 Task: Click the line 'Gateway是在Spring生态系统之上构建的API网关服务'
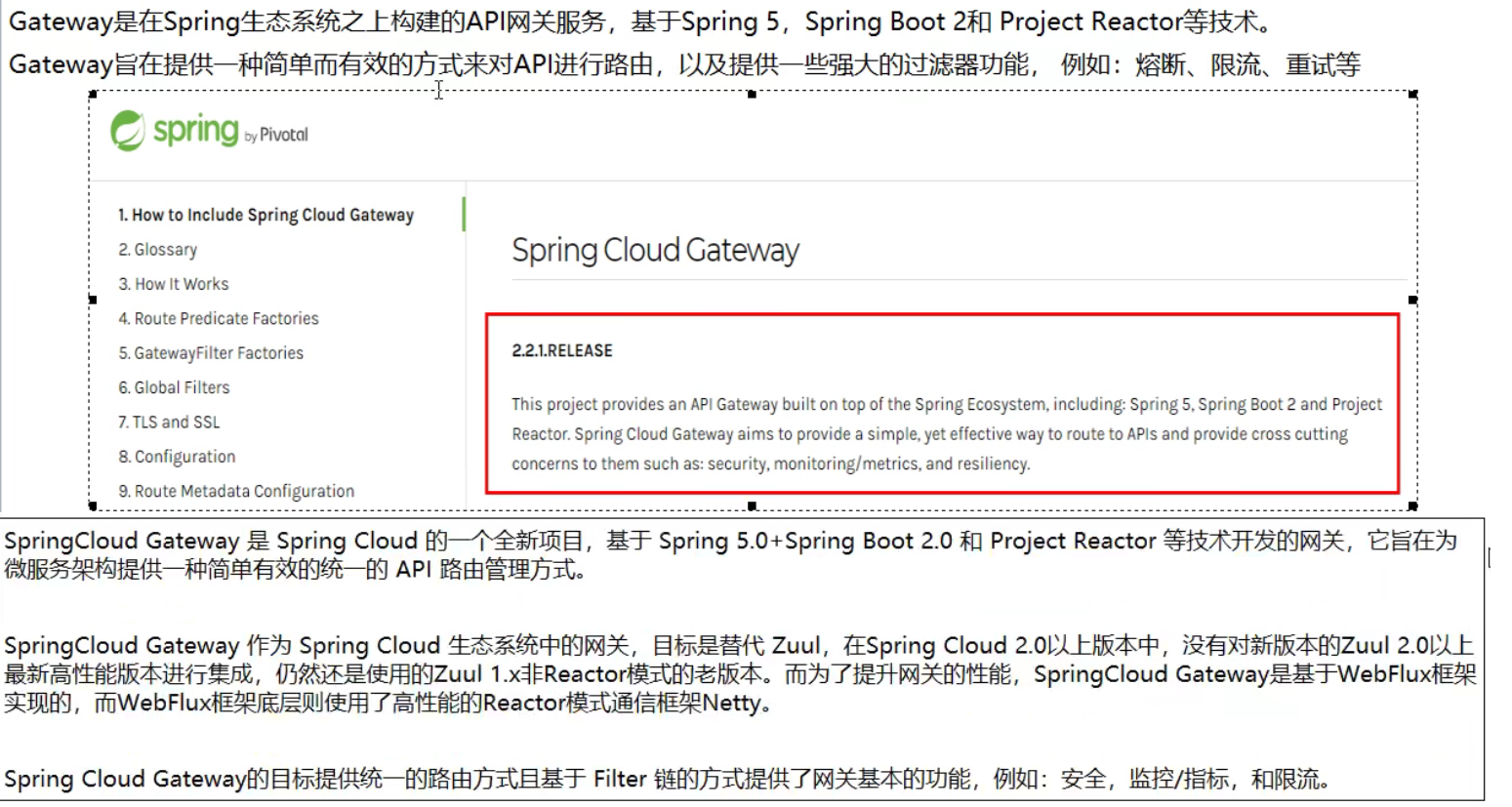(640, 21)
